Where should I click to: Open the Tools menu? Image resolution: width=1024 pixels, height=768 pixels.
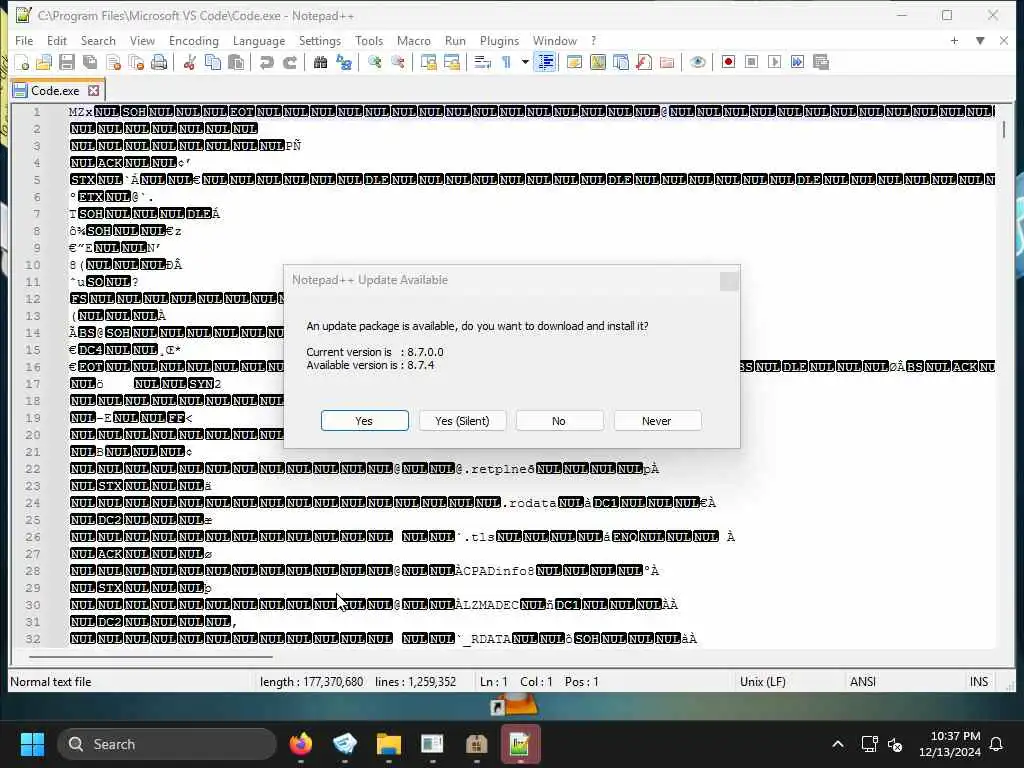pyautogui.click(x=369, y=40)
